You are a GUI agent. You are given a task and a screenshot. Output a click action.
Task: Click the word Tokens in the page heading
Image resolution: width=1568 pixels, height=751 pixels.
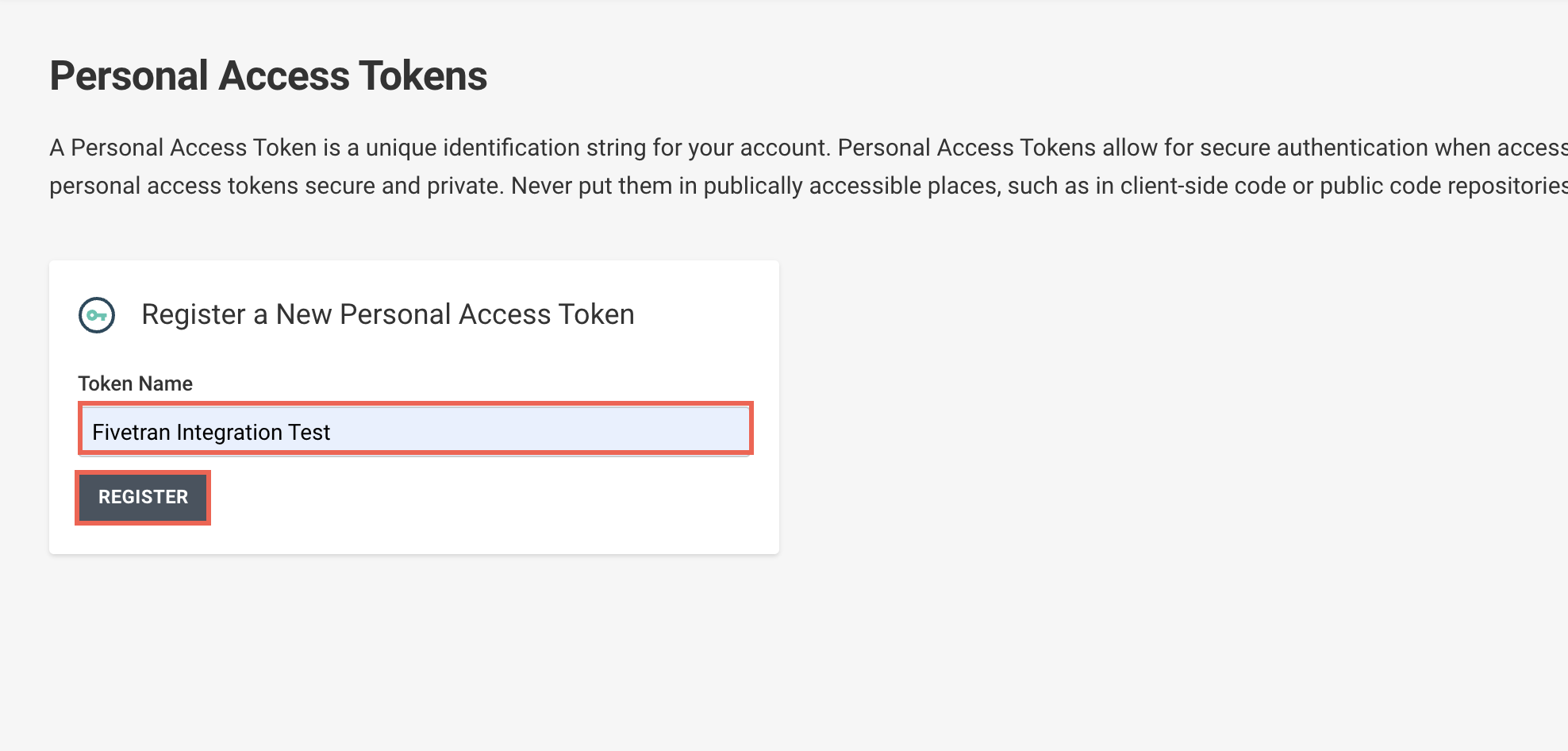tap(423, 76)
